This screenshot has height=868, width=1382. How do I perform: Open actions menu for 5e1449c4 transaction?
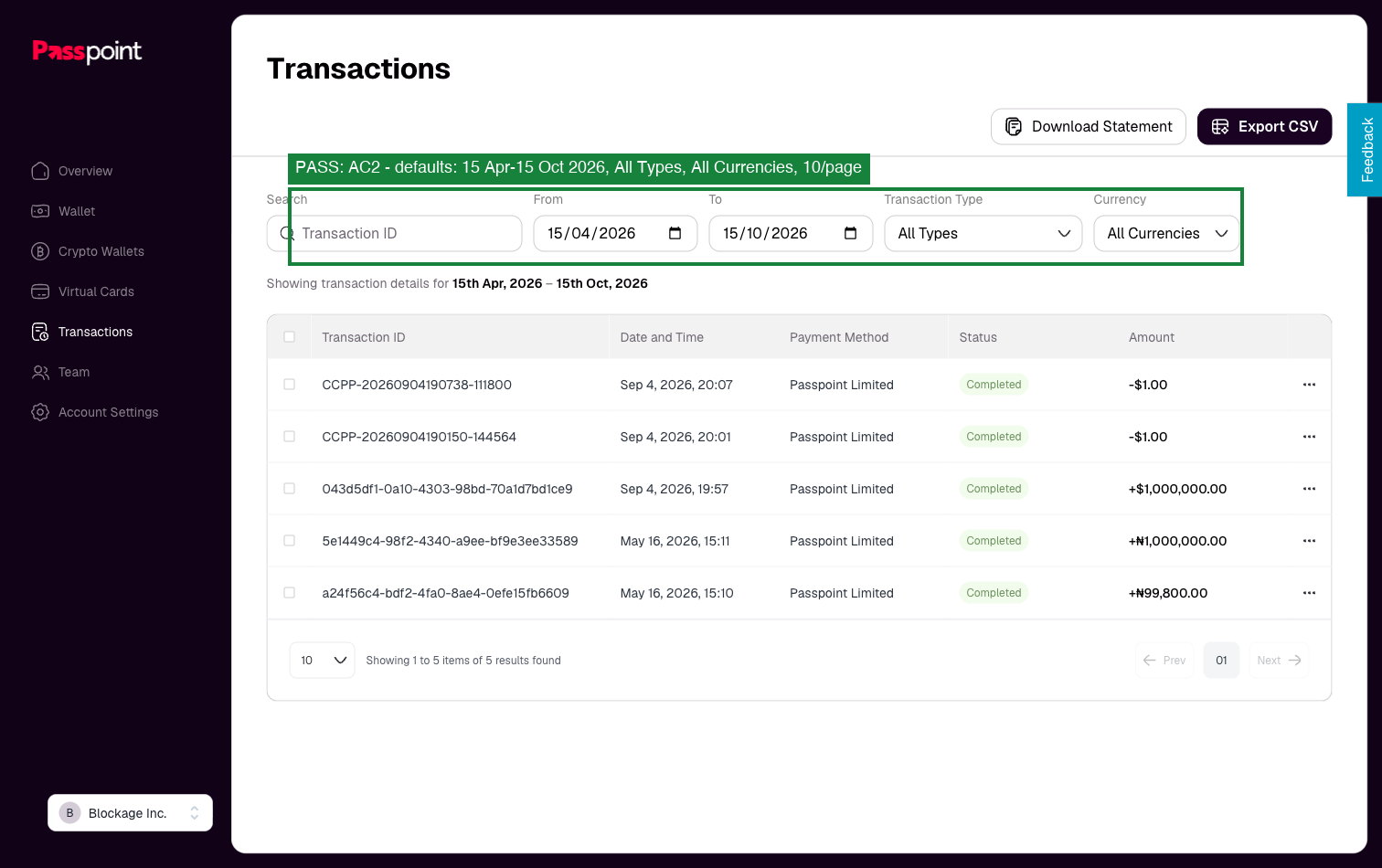coord(1309,541)
